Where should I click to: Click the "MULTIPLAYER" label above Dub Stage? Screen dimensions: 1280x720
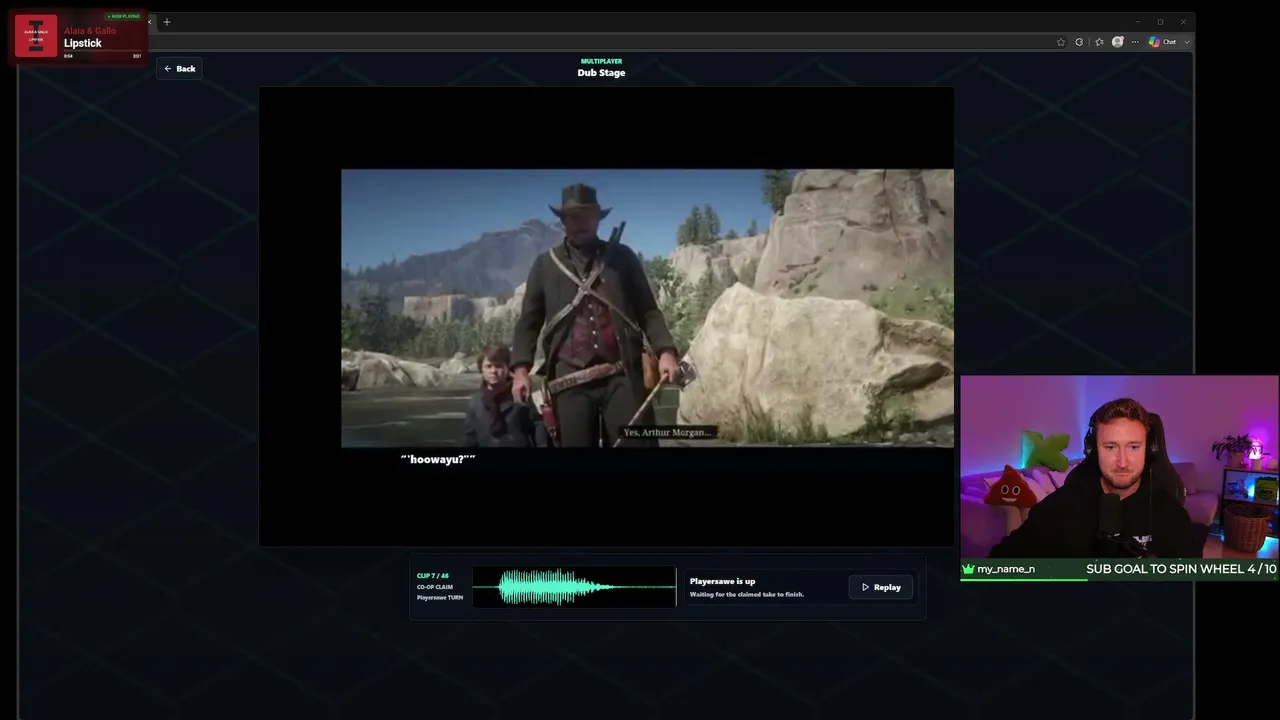tap(601, 61)
